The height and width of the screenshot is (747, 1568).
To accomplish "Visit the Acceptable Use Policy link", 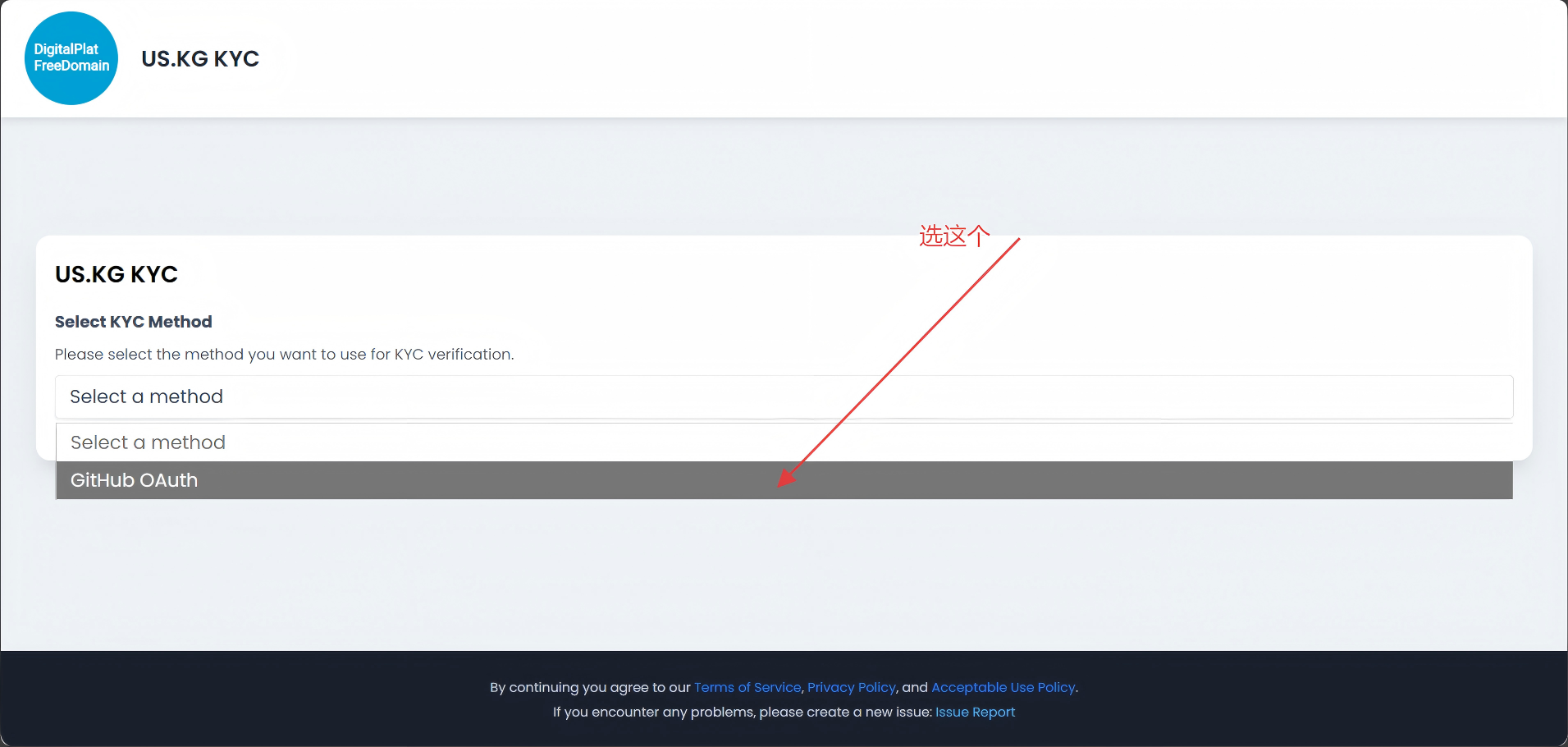I will (x=1003, y=687).
